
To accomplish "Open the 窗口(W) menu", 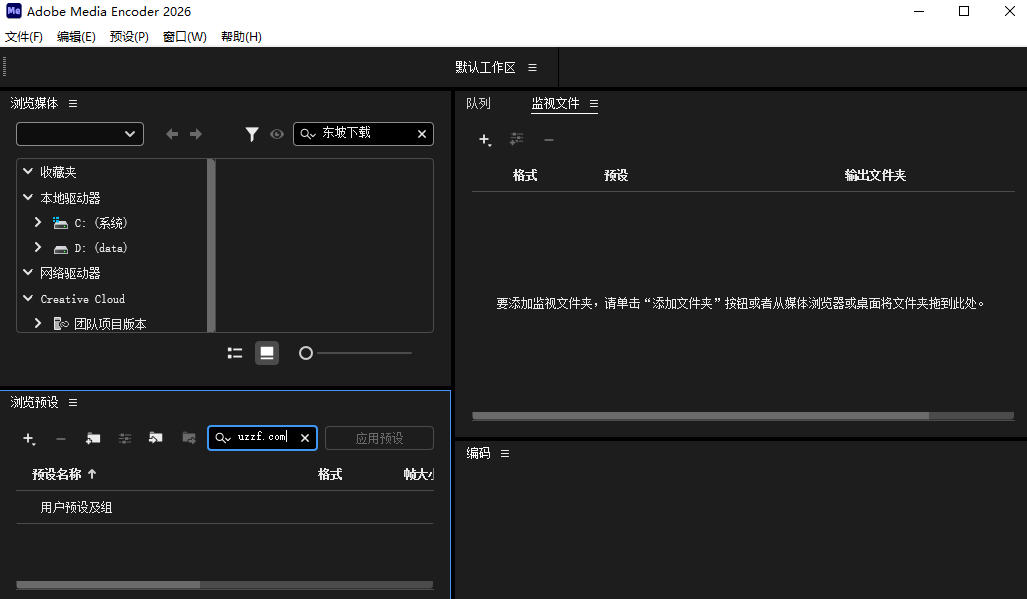I will pyautogui.click(x=185, y=37).
